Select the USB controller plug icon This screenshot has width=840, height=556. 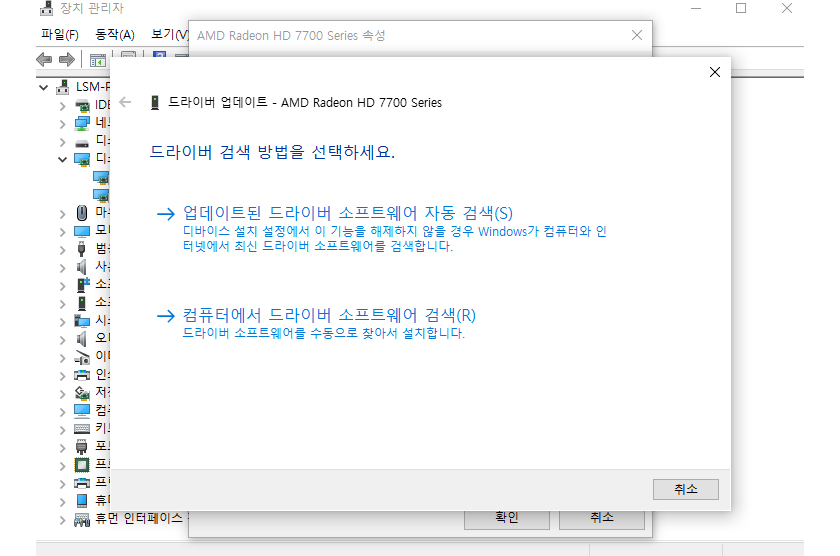pos(81,249)
